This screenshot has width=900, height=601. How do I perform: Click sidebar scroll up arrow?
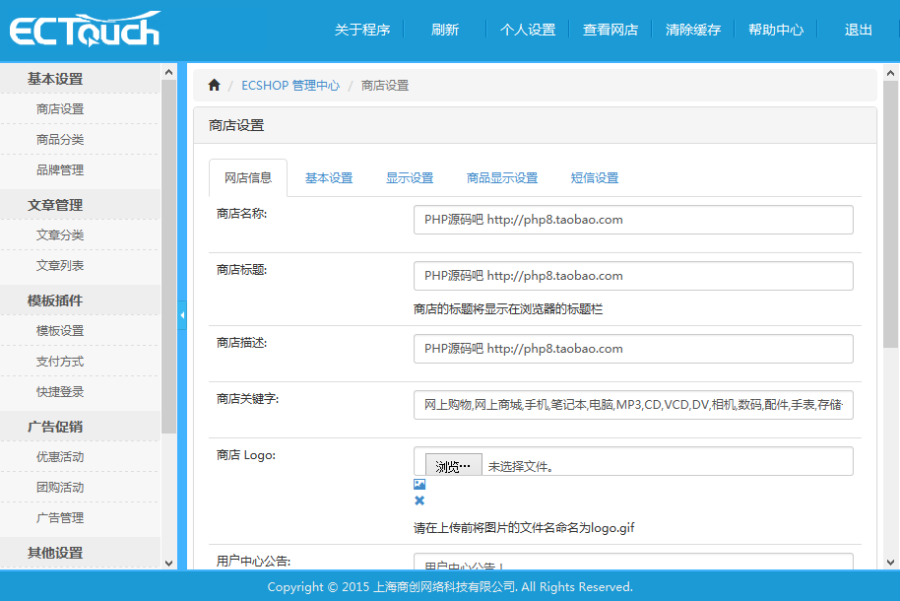169,72
